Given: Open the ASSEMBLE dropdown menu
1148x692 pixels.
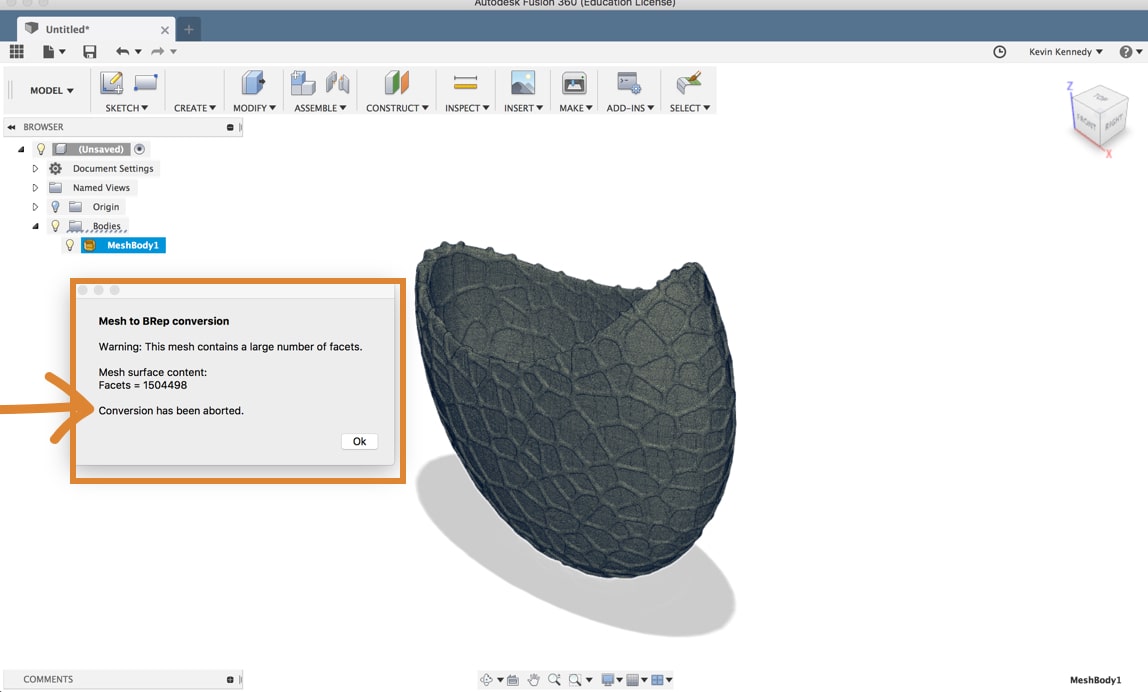Looking at the screenshot, I should (321, 108).
